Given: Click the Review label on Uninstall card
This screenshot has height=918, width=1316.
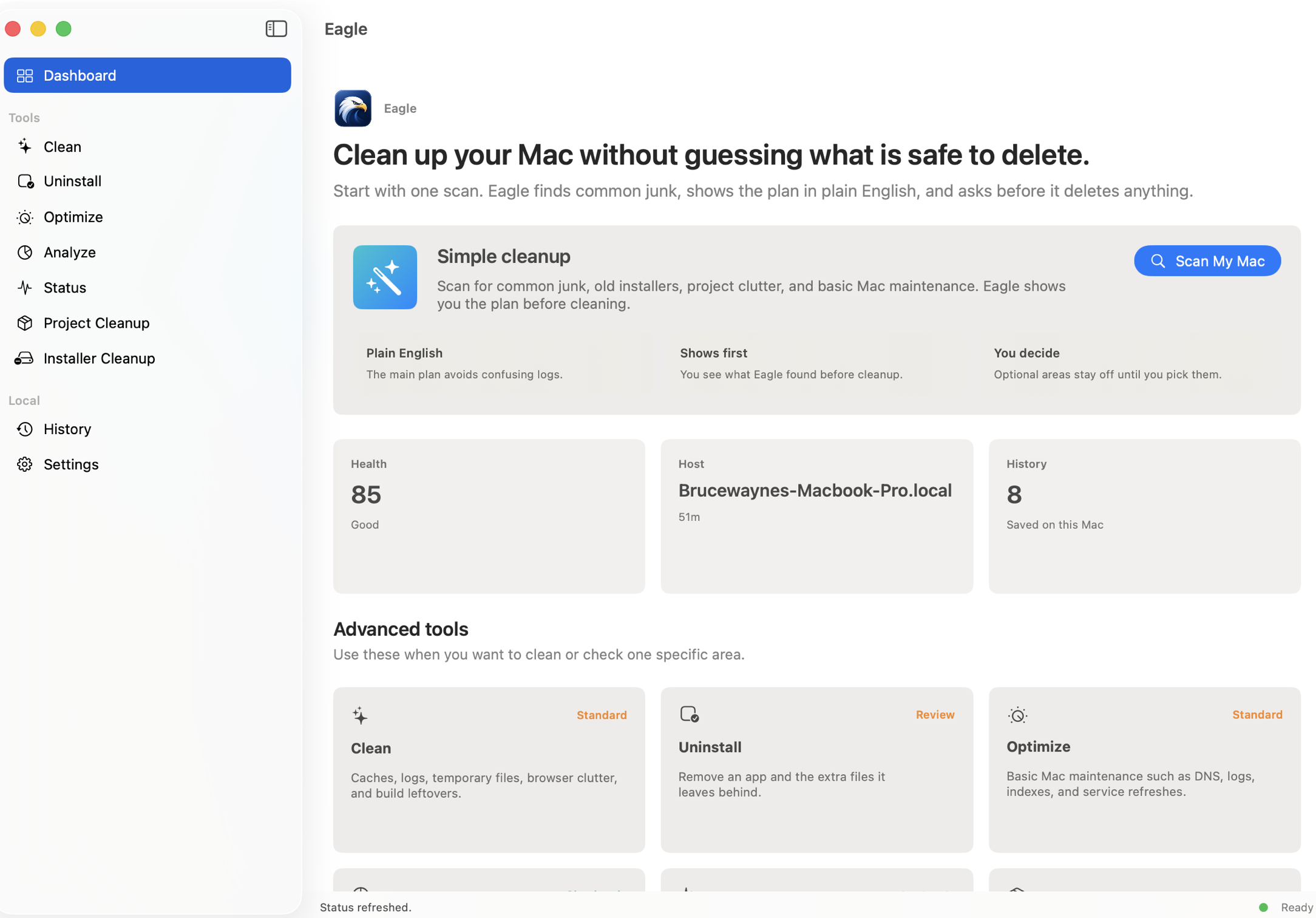Looking at the screenshot, I should [x=935, y=715].
